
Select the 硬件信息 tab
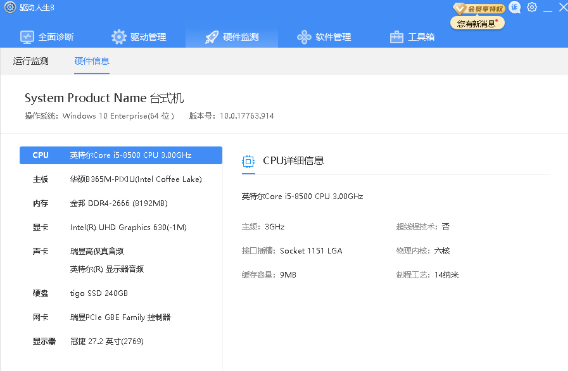pos(92,61)
